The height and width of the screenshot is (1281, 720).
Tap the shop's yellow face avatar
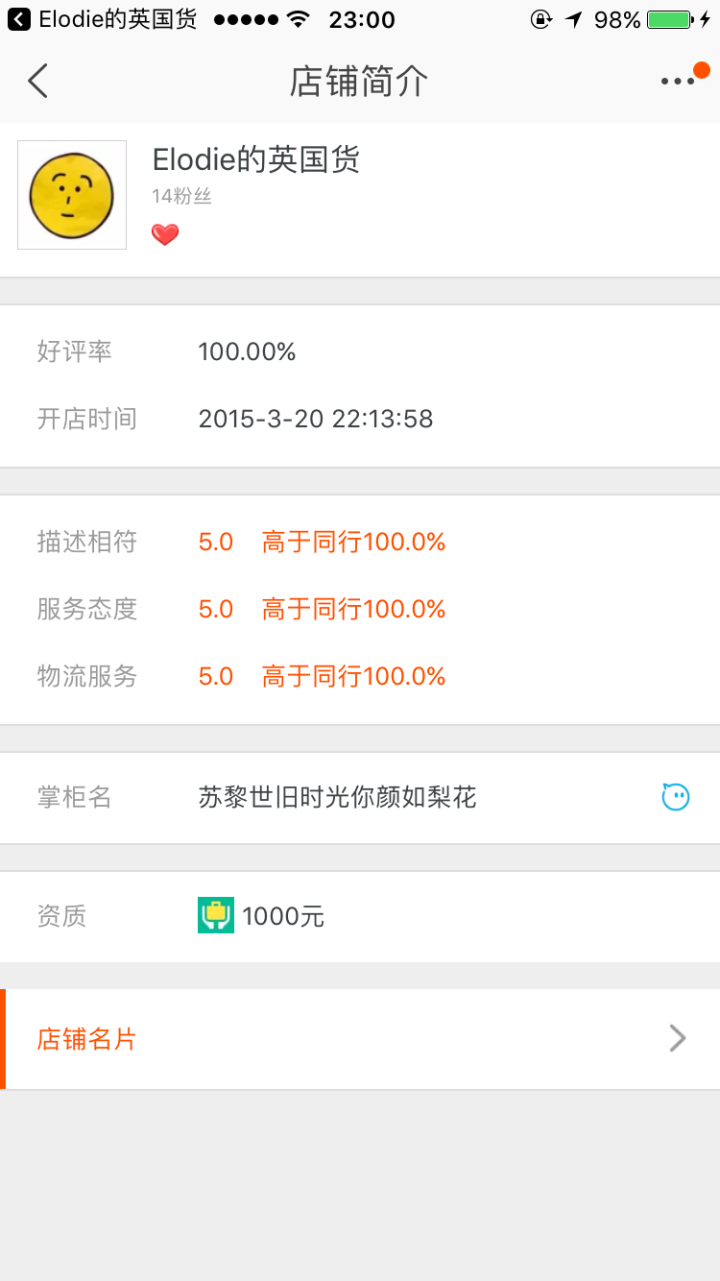72,195
